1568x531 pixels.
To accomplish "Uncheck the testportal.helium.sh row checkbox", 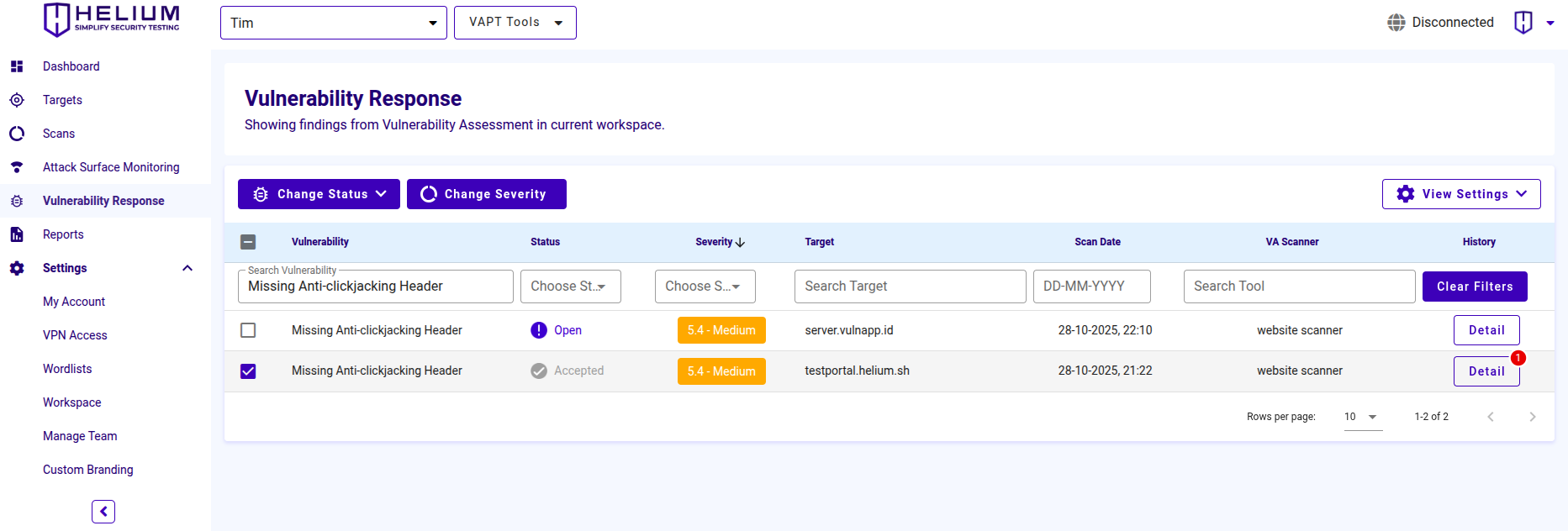I will pyautogui.click(x=248, y=371).
